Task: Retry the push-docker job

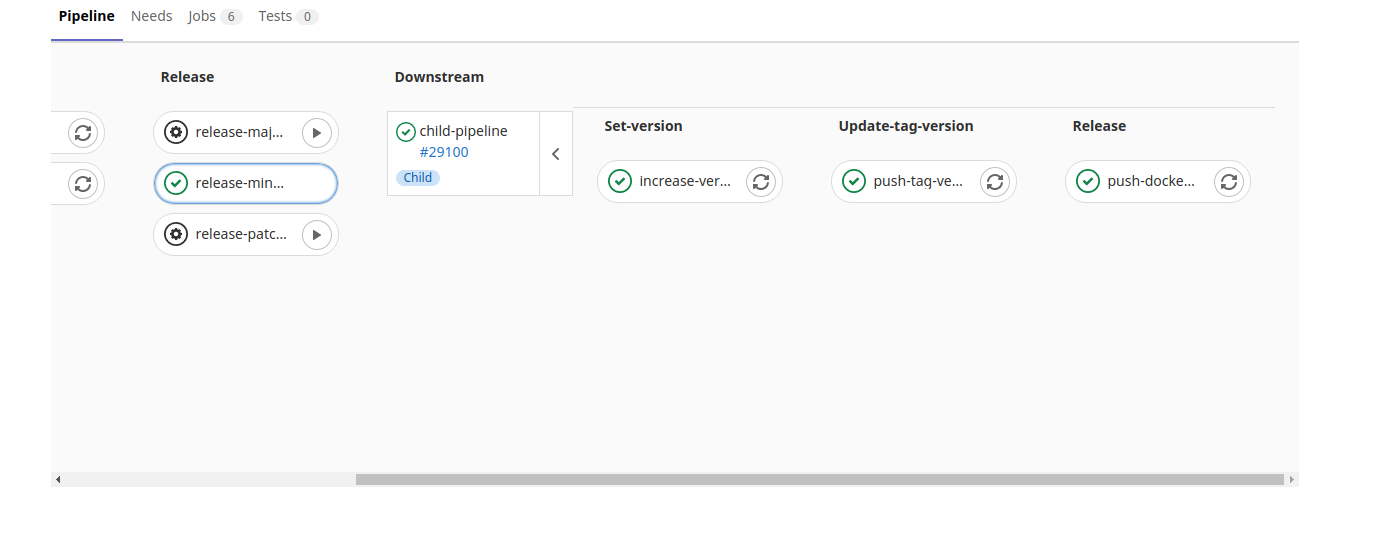Action: click(1229, 181)
